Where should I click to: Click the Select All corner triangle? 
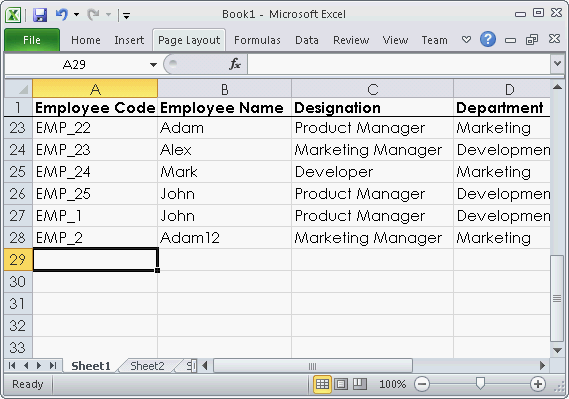tap(19, 89)
